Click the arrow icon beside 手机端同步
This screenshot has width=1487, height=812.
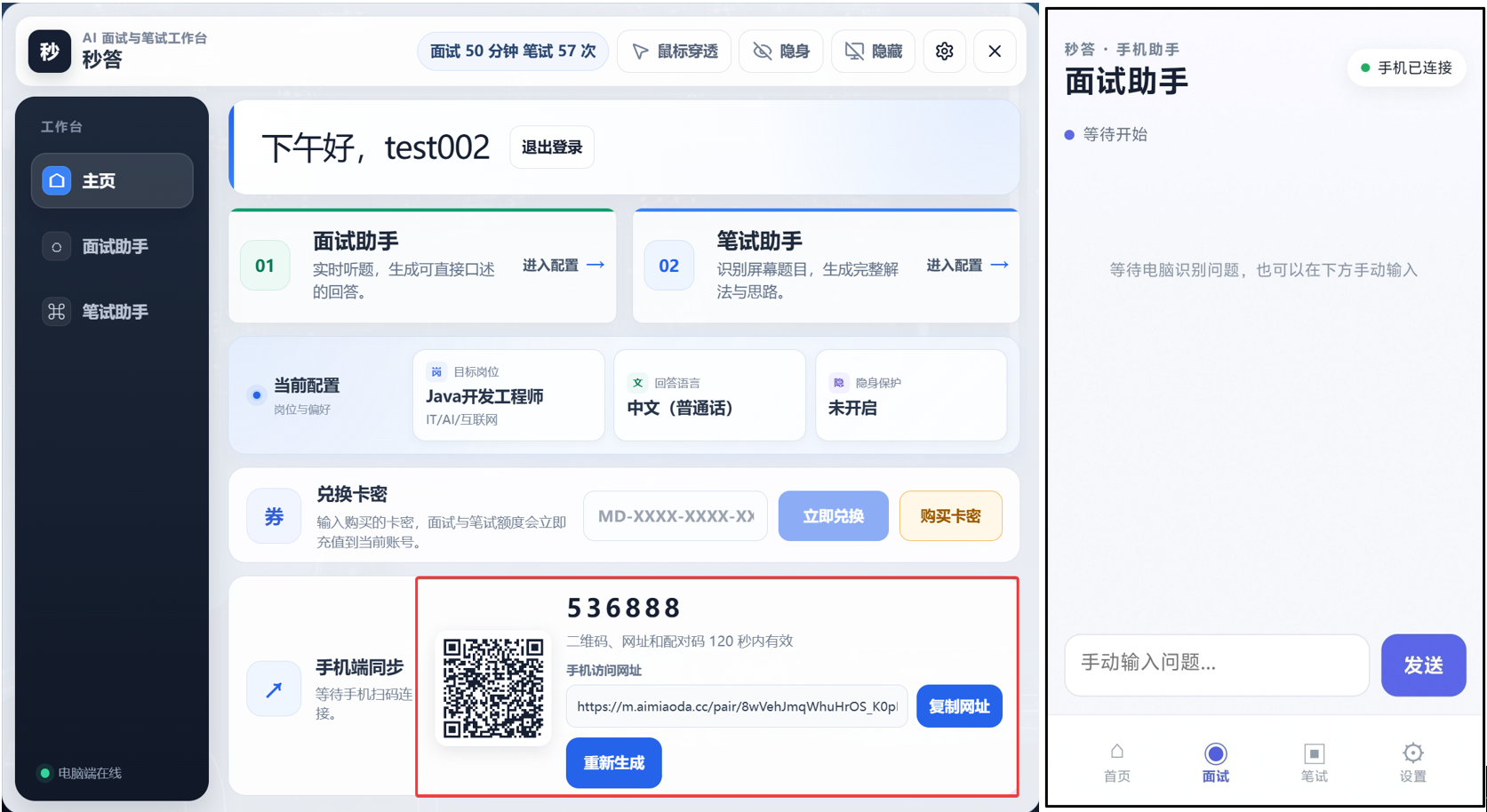pyautogui.click(x=274, y=689)
